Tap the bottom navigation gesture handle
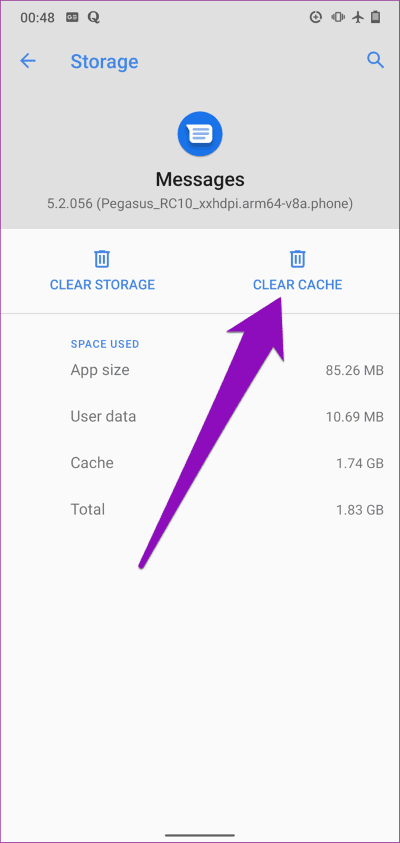Image resolution: width=400 pixels, height=843 pixels. 200,835
